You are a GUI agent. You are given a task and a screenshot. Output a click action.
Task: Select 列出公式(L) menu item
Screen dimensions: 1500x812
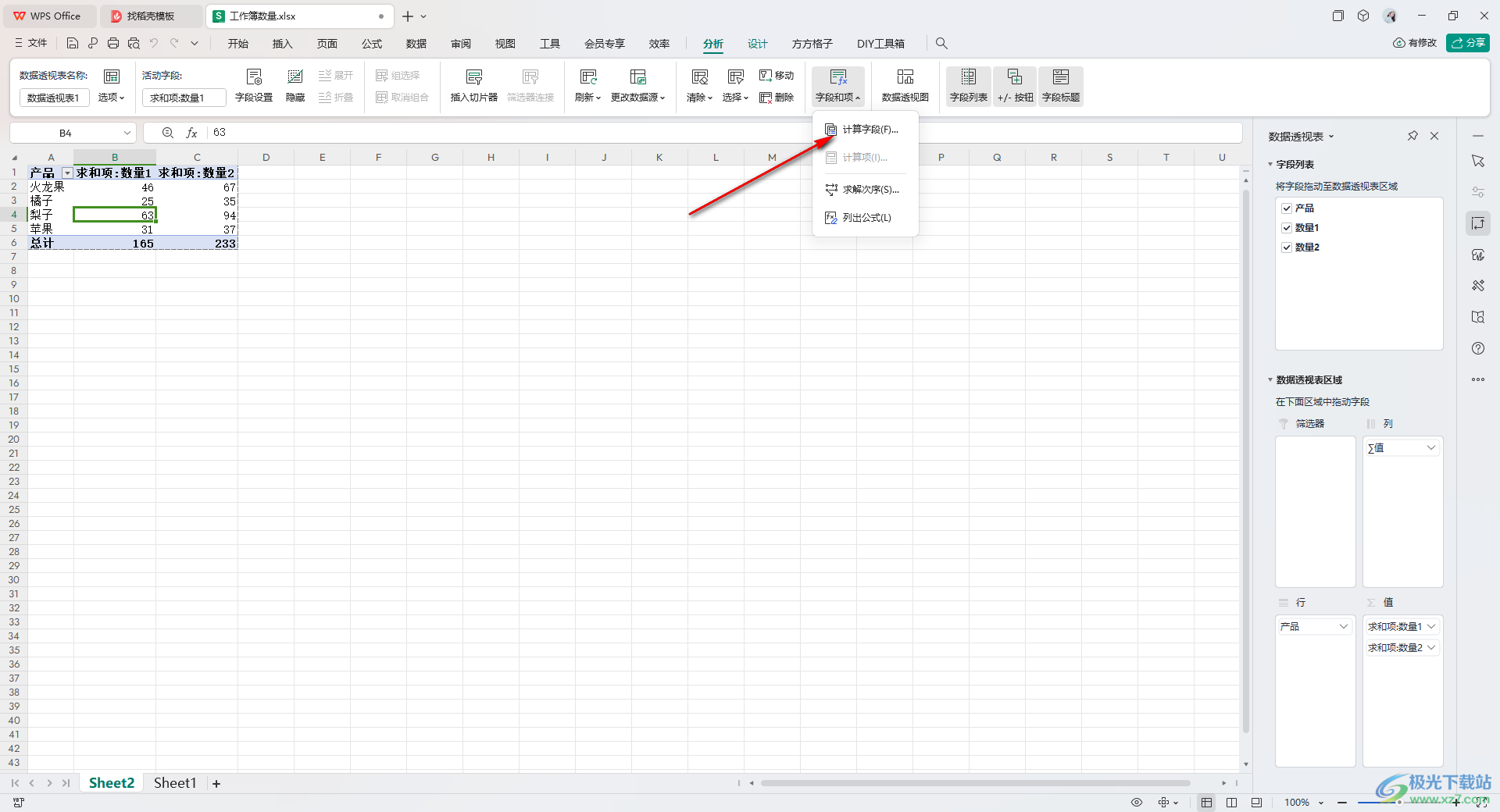point(865,218)
